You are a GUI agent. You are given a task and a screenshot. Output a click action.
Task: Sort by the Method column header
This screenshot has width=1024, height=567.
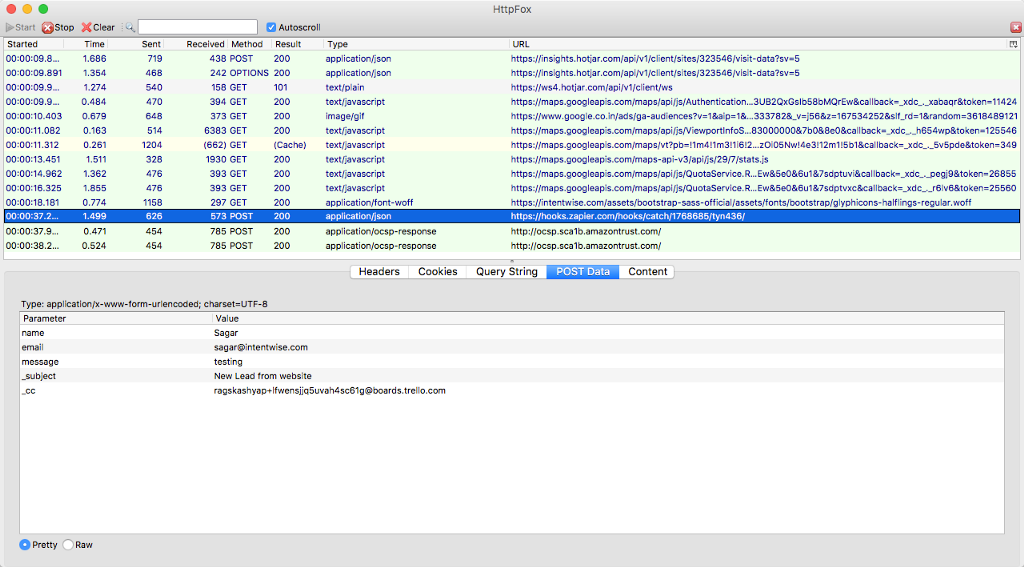249,44
